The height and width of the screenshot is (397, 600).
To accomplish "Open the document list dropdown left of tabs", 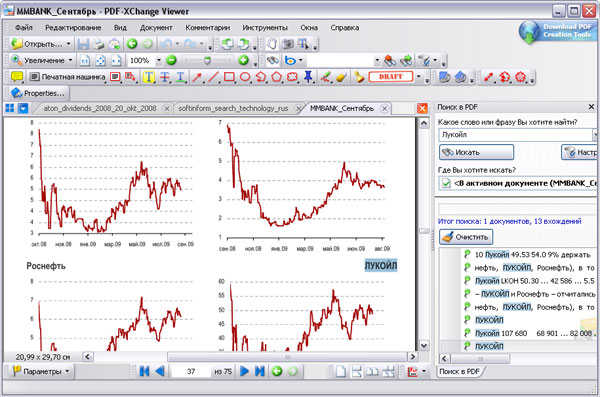I will (x=23, y=108).
